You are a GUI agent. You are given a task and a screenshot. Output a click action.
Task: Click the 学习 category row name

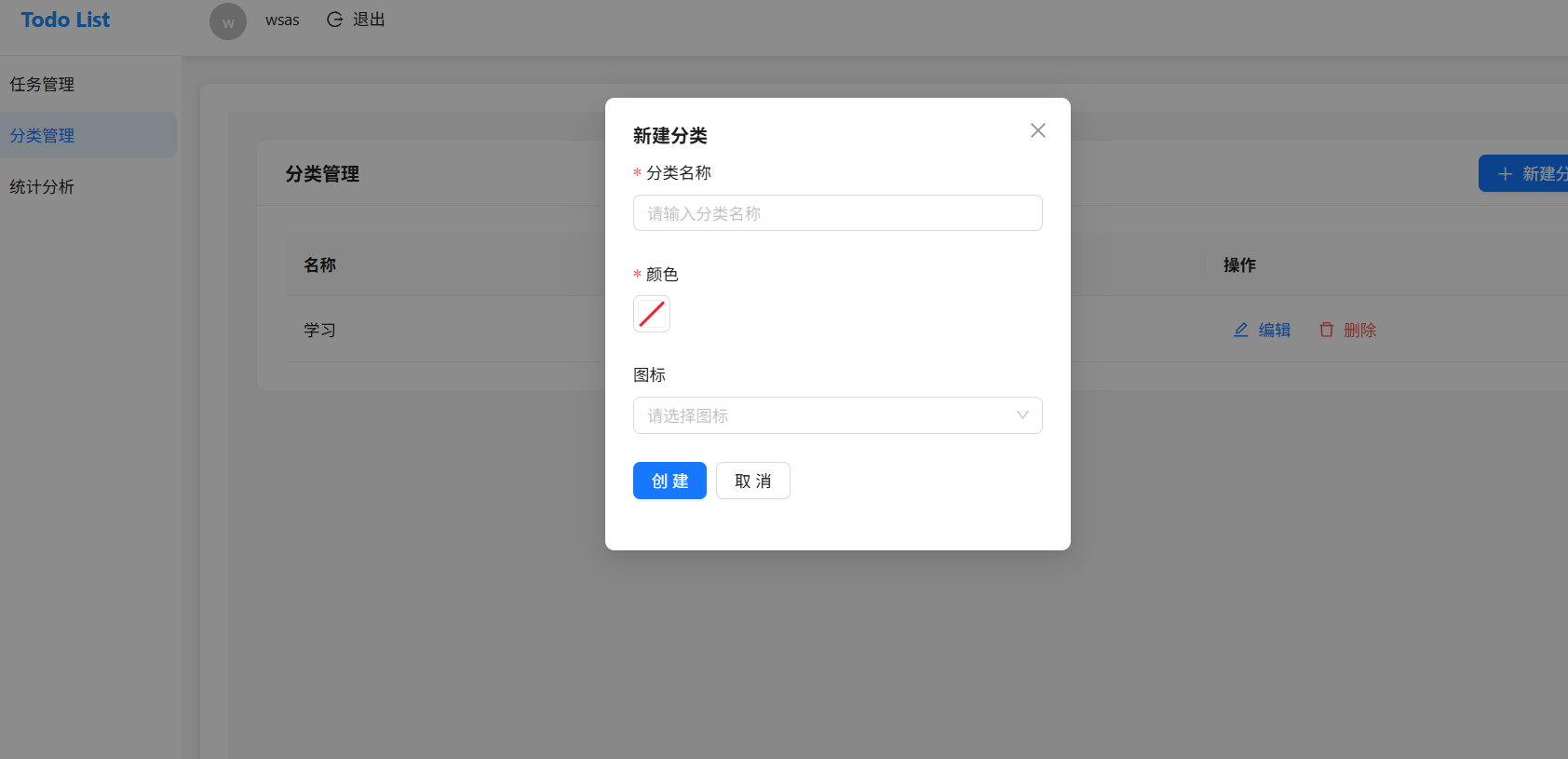319,330
